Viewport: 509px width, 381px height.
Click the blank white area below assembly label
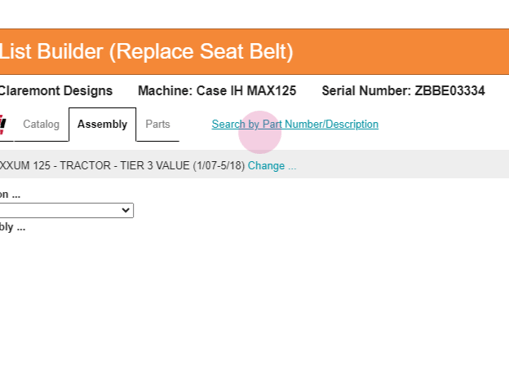233,300
